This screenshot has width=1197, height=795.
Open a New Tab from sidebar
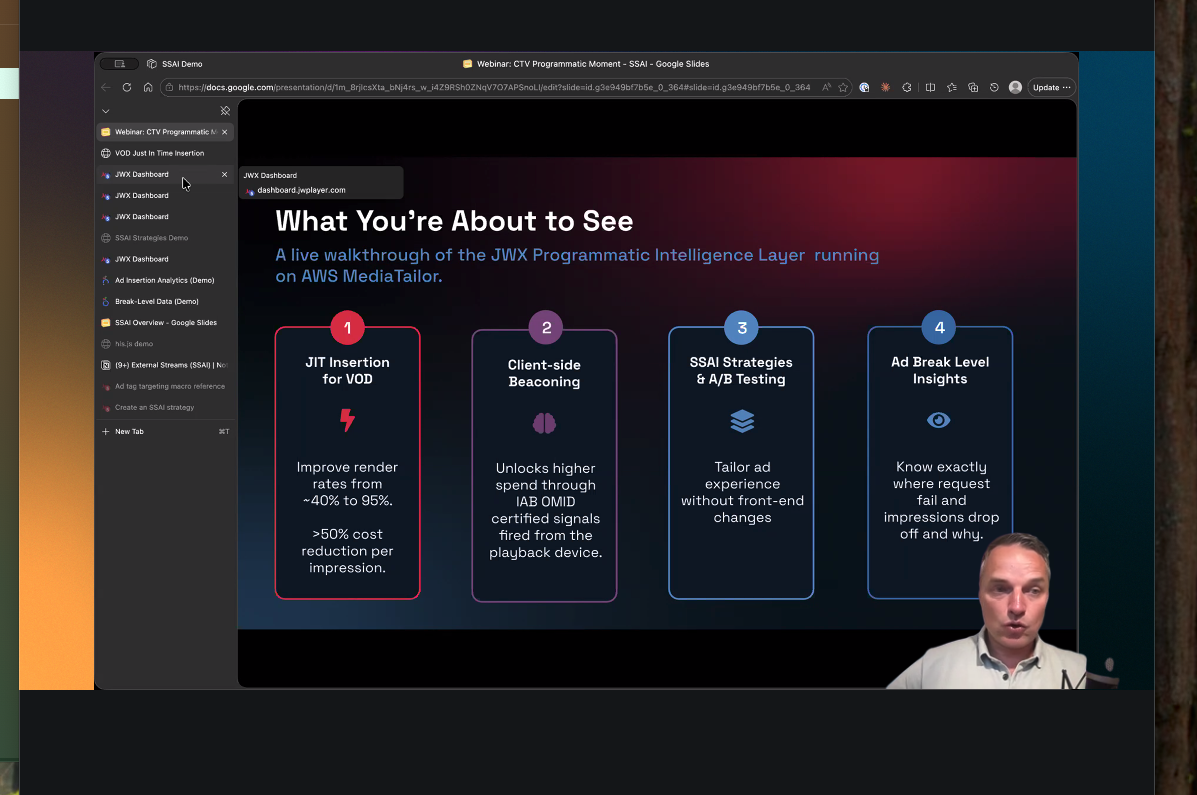pos(165,431)
